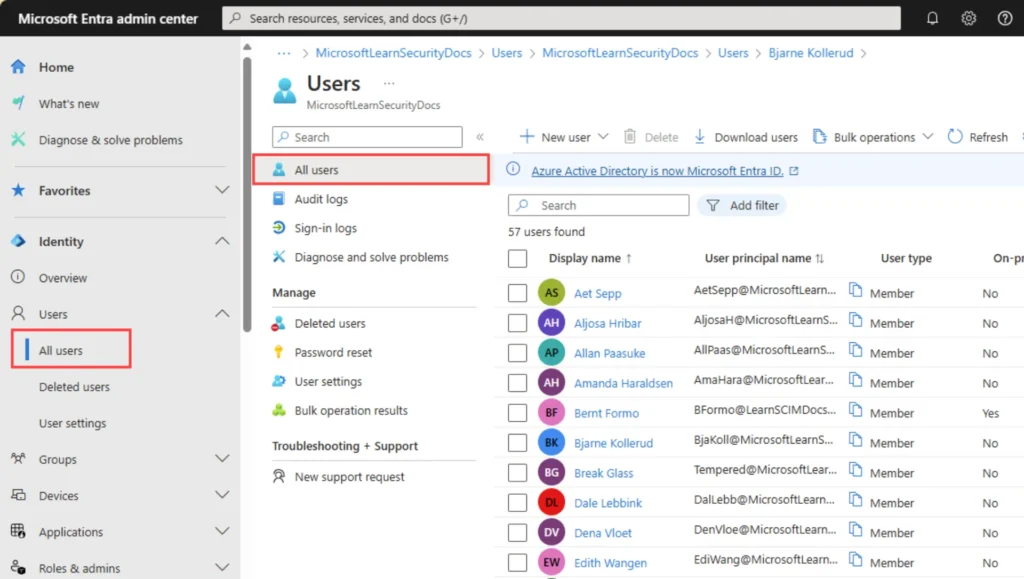Viewport: 1024px width, 579px height.
Task: Click the blade menu Search box
Action: [367, 137]
